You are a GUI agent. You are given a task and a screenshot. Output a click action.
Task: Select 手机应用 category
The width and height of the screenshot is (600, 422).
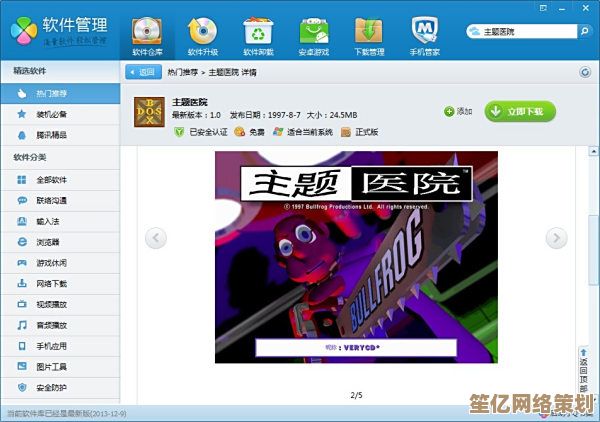60,346
